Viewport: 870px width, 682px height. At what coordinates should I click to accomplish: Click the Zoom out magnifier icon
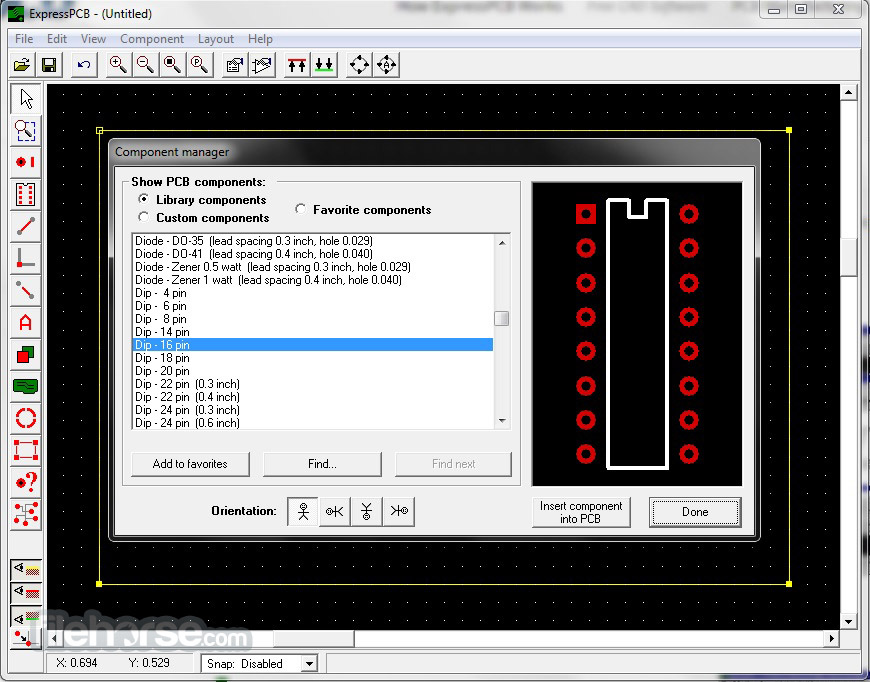(x=145, y=65)
